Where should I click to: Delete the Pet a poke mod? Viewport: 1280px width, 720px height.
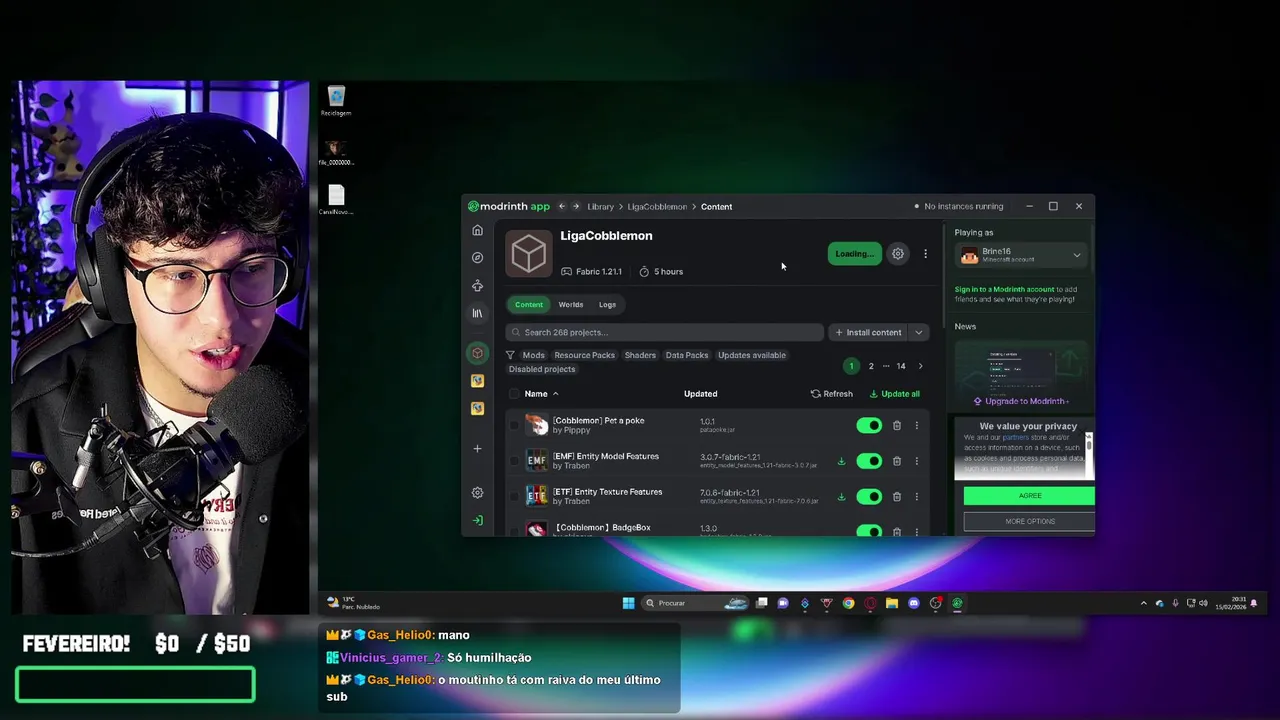click(896, 426)
